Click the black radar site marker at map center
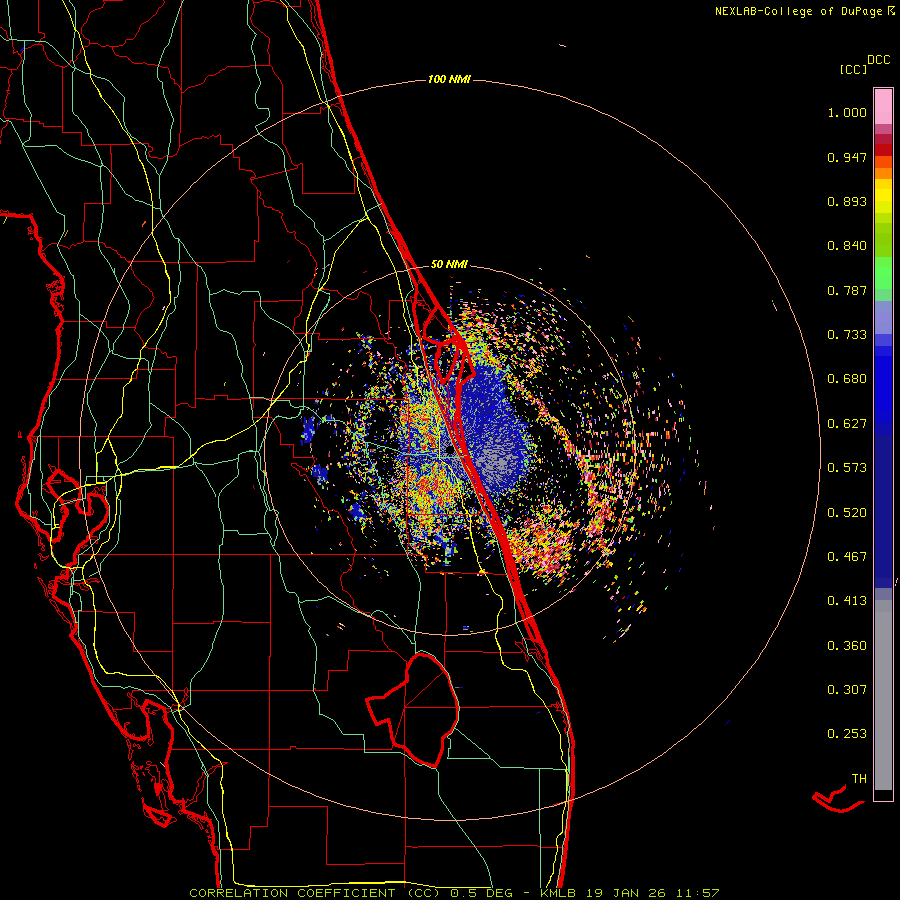This screenshot has height=900, width=900. [450, 451]
